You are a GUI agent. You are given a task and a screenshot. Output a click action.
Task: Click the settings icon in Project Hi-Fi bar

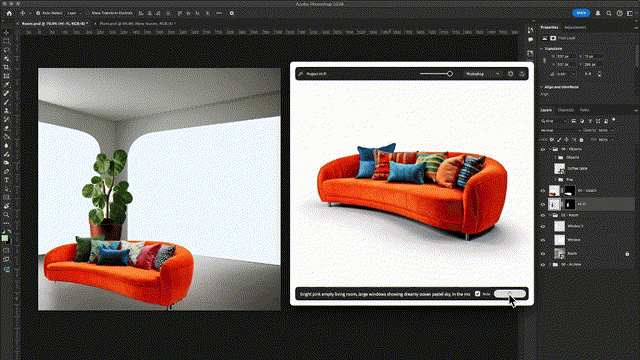coord(510,74)
